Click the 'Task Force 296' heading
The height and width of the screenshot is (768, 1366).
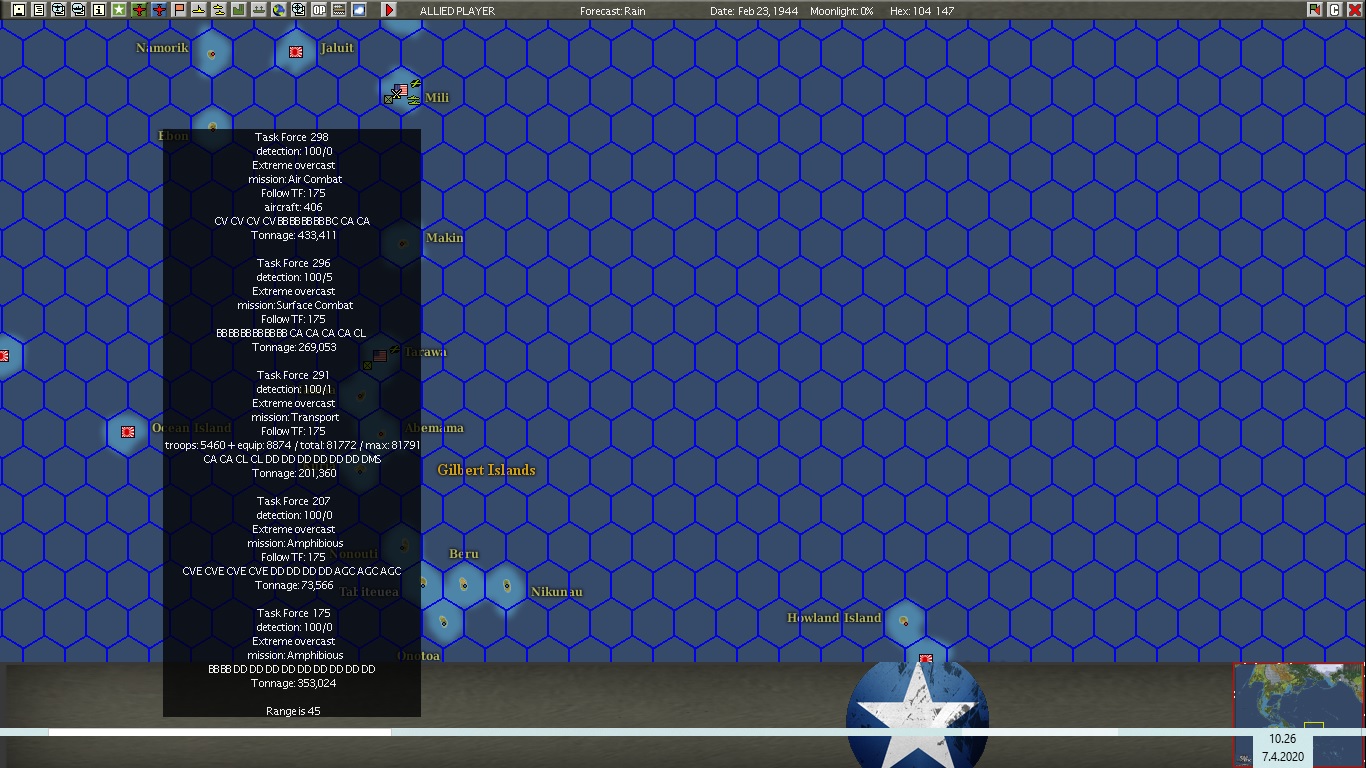pyautogui.click(x=292, y=263)
